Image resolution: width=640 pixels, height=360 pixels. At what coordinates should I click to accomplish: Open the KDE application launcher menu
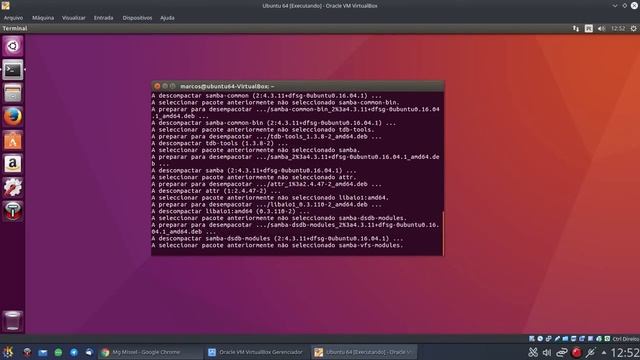tap(8, 352)
